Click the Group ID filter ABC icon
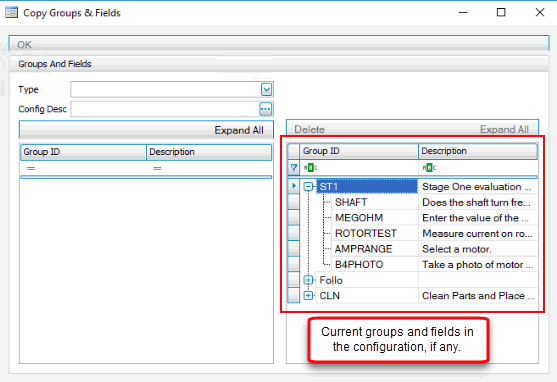The height and width of the screenshot is (382, 557). tap(310, 167)
